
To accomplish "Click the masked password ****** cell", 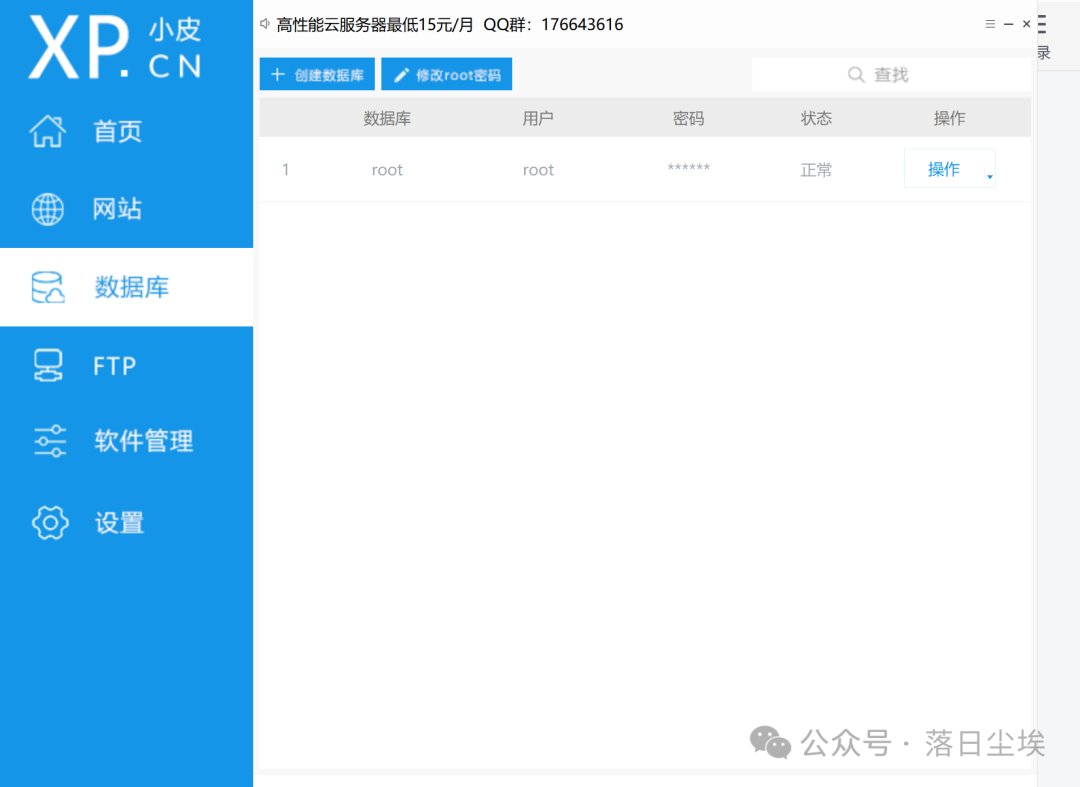I will coord(689,167).
